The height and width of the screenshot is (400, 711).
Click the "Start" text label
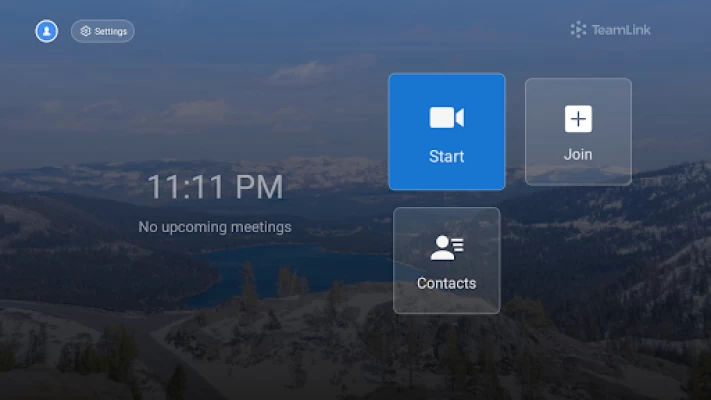(446, 157)
